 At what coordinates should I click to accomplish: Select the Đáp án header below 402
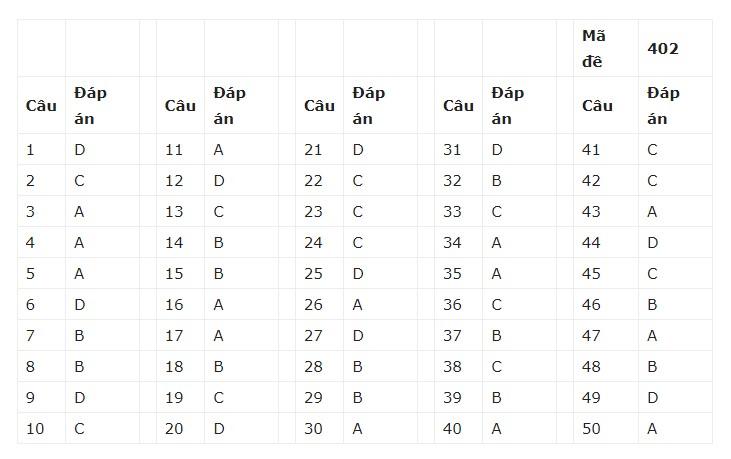click(x=663, y=105)
